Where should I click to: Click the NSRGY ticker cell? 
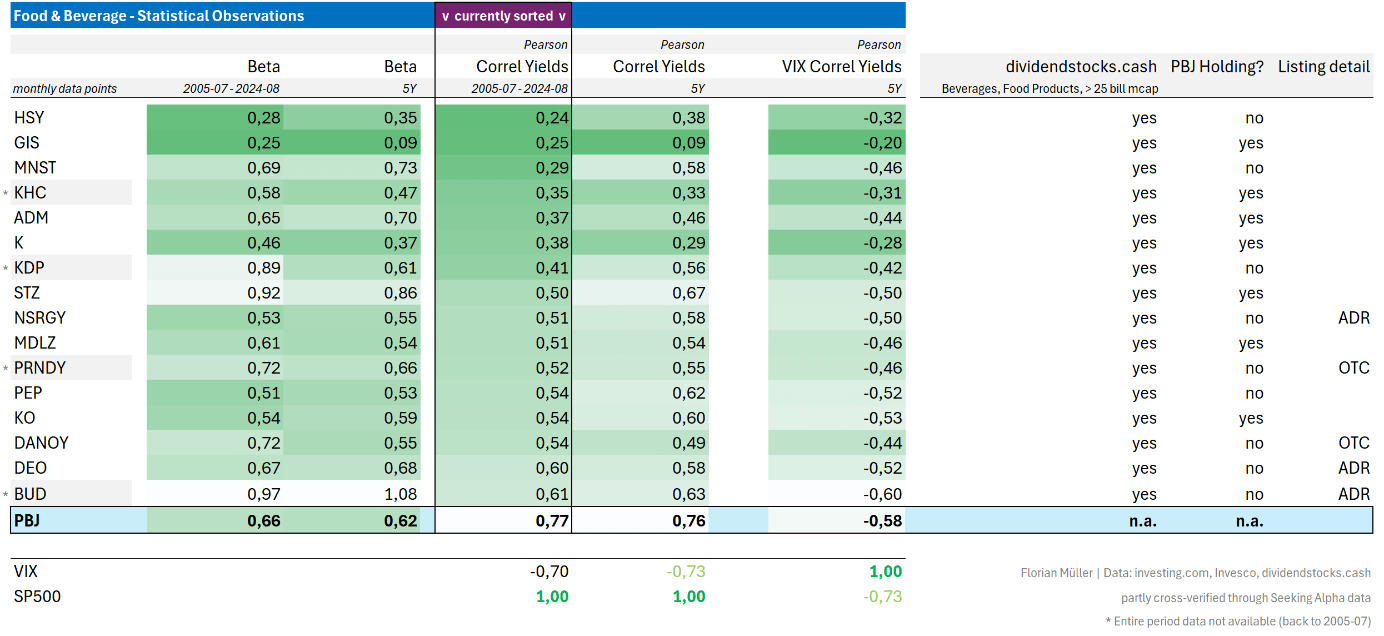click(40, 318)
